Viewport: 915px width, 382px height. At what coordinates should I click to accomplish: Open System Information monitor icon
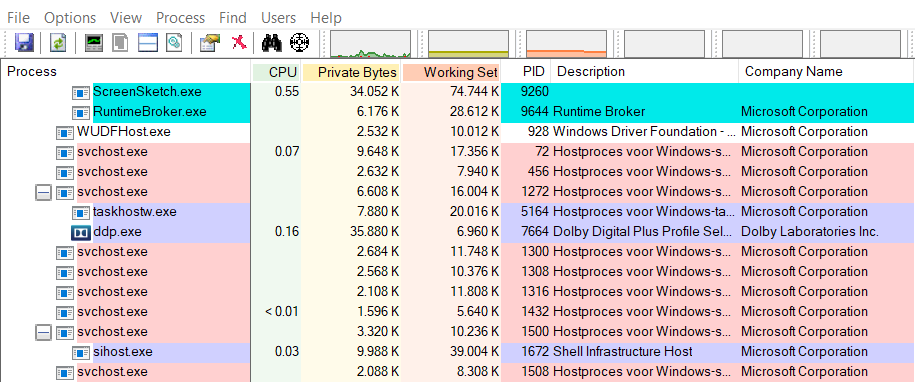pos(93,43)
